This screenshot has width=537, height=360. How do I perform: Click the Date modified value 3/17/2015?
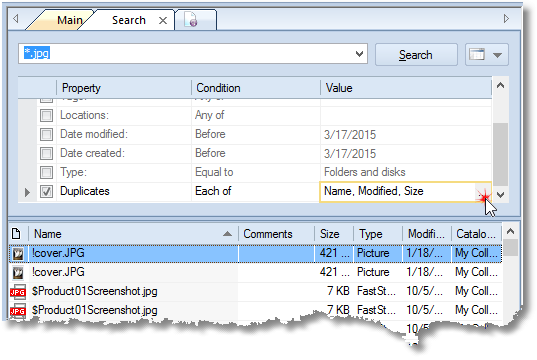coord(350,135)
